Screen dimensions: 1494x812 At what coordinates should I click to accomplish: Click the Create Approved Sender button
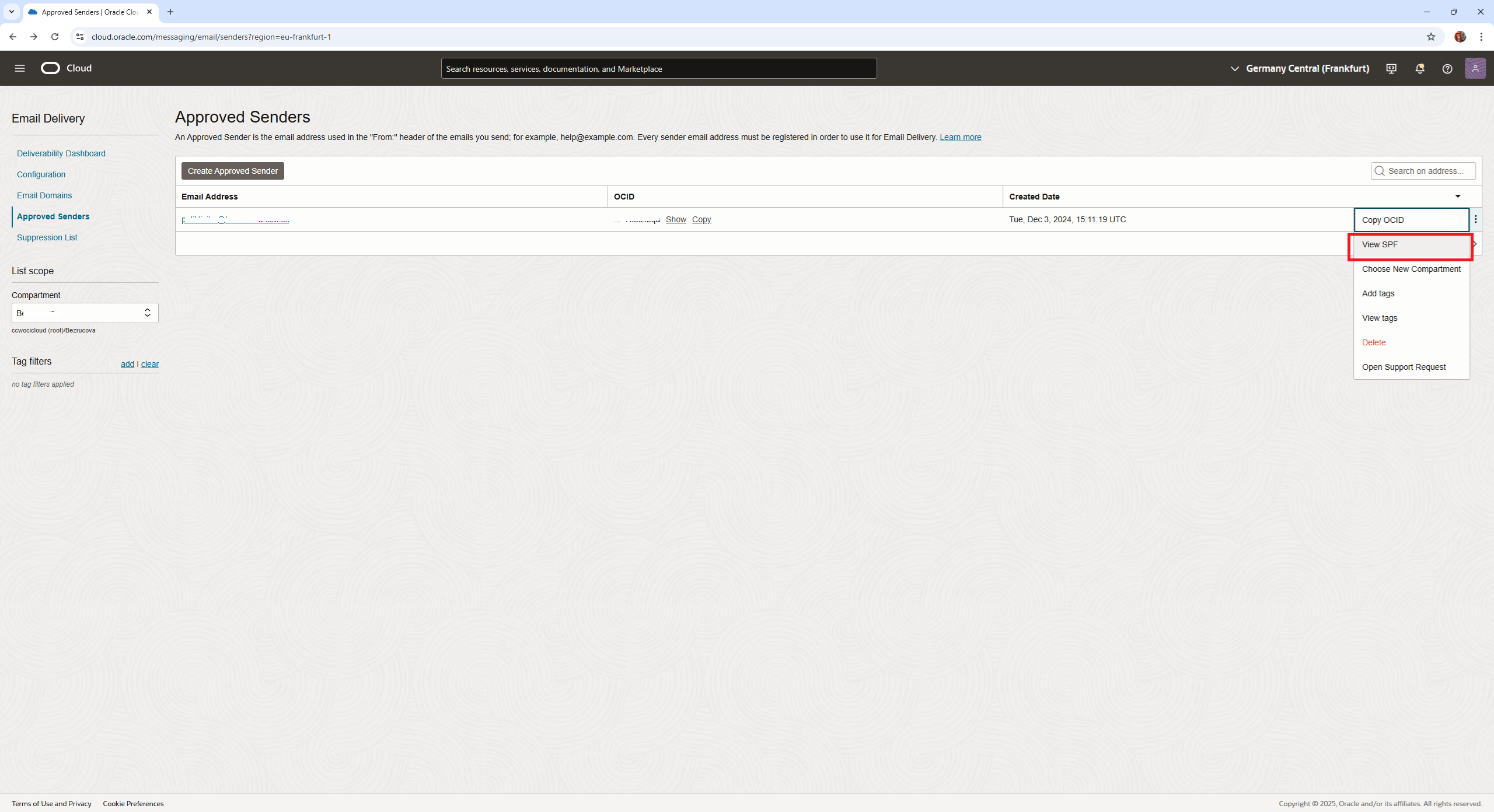coord(233,171)
